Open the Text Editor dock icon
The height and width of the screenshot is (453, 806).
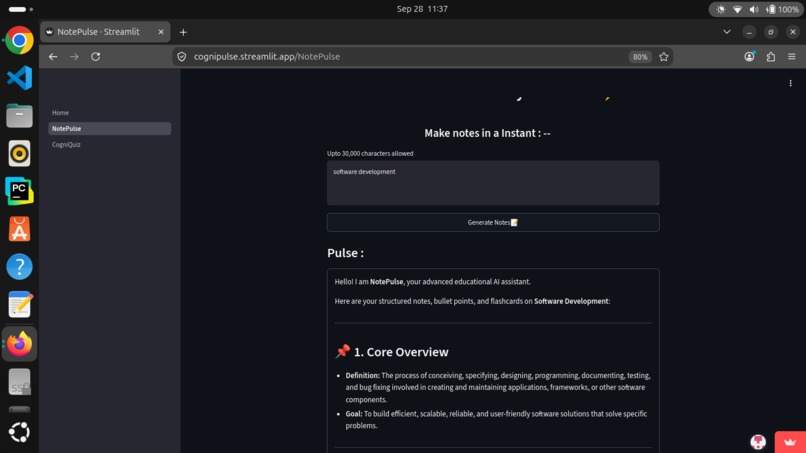pos(19,304)
